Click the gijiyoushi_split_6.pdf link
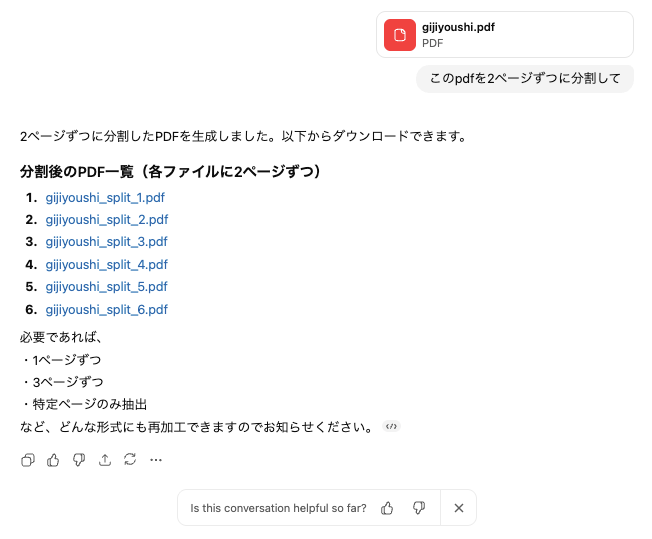Viewport: 652px width, 539px height. 106,310
